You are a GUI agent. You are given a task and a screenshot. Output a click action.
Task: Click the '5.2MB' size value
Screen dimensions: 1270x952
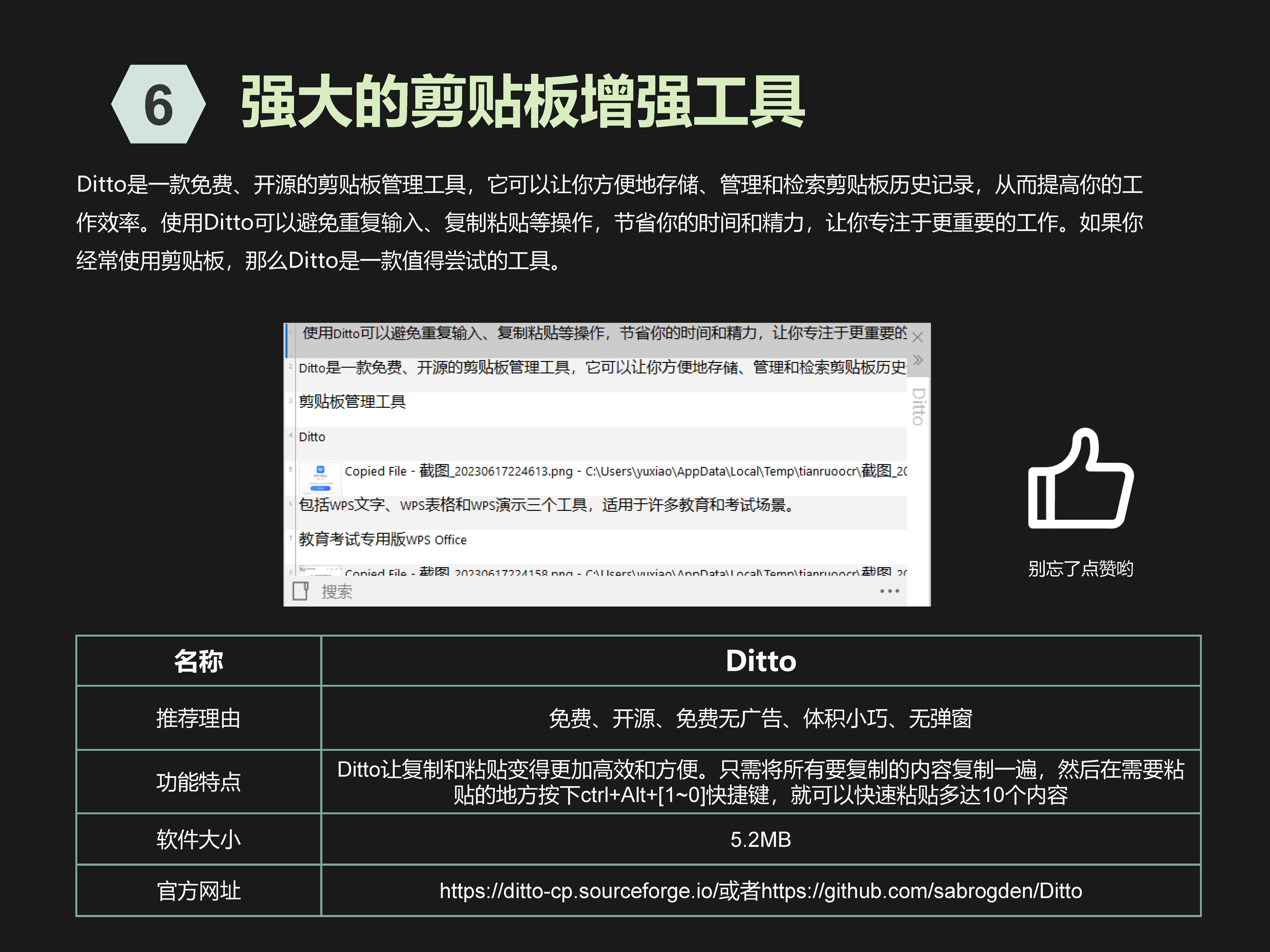coord(761,839)
